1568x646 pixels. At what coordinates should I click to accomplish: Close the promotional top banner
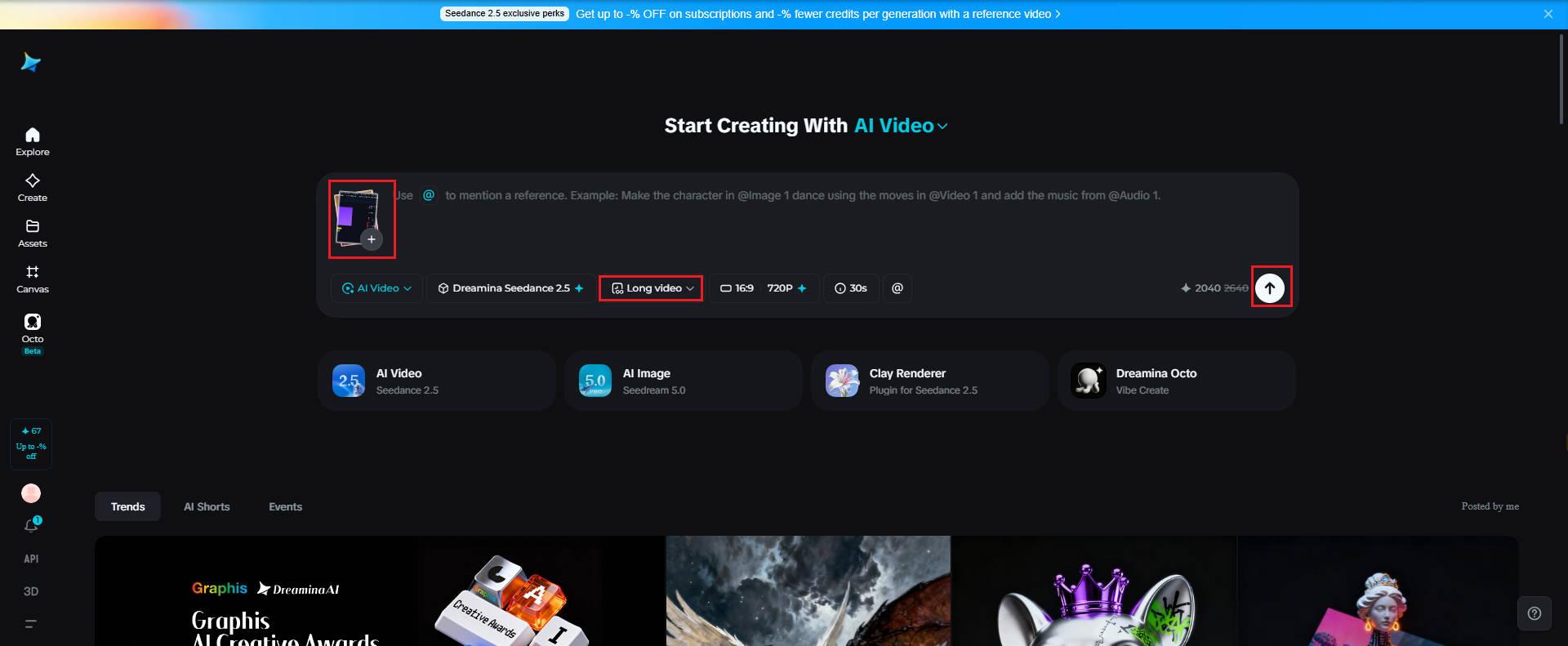[x=1548, y=14]
